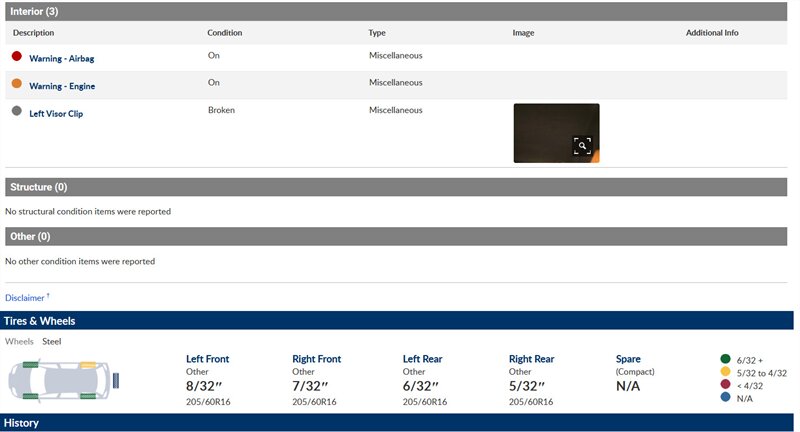Click the magnify icon on the visor clip photo
Image resolution: width=800 pixels, height=432 pixels.
pos(582,146)
